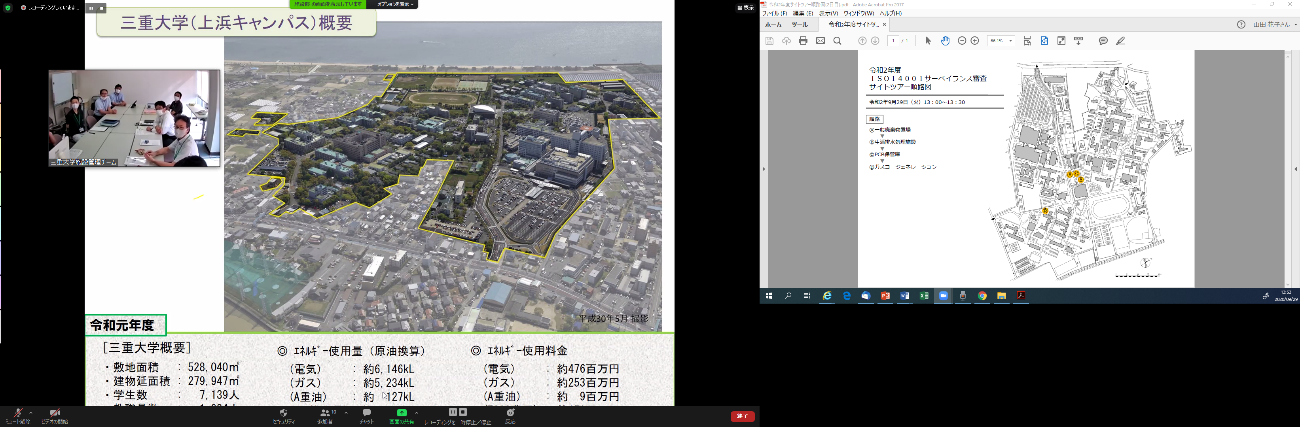Click the Zoom stop video icon
The width and height of the screenshot is (1300, 427).
tap(54, 412)
